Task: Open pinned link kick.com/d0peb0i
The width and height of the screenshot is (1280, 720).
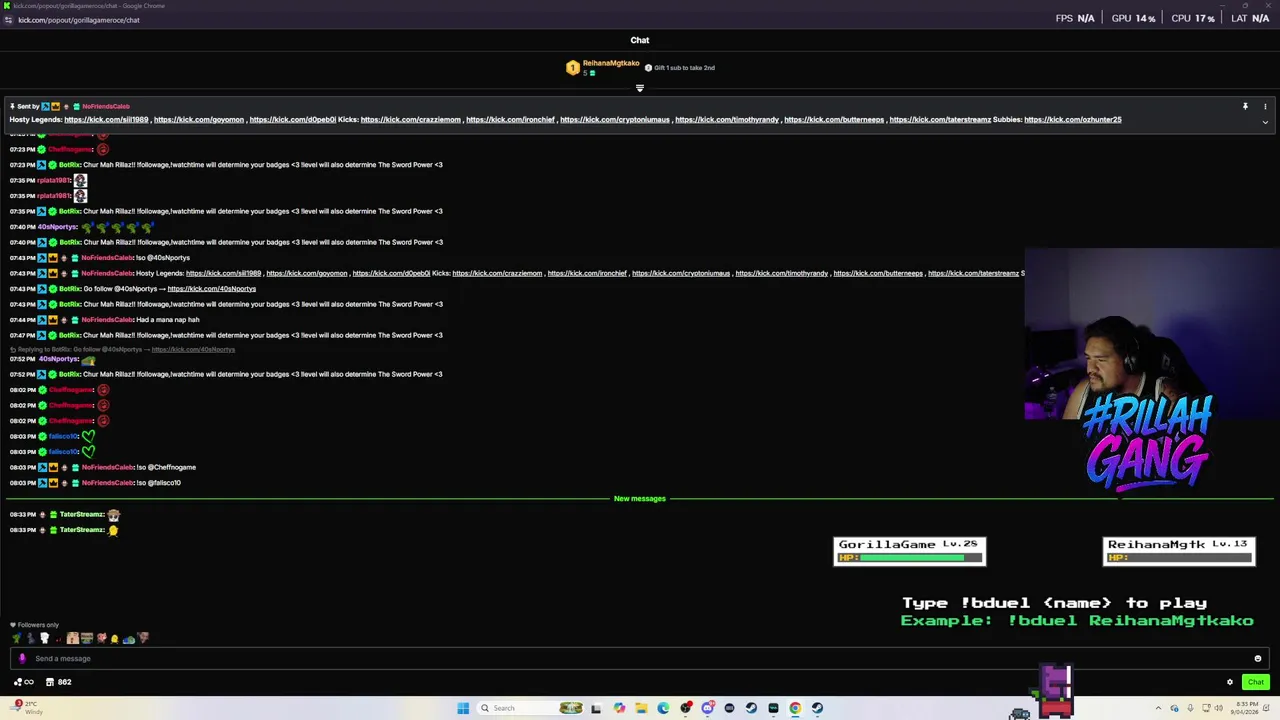Action: coord(293,120)
